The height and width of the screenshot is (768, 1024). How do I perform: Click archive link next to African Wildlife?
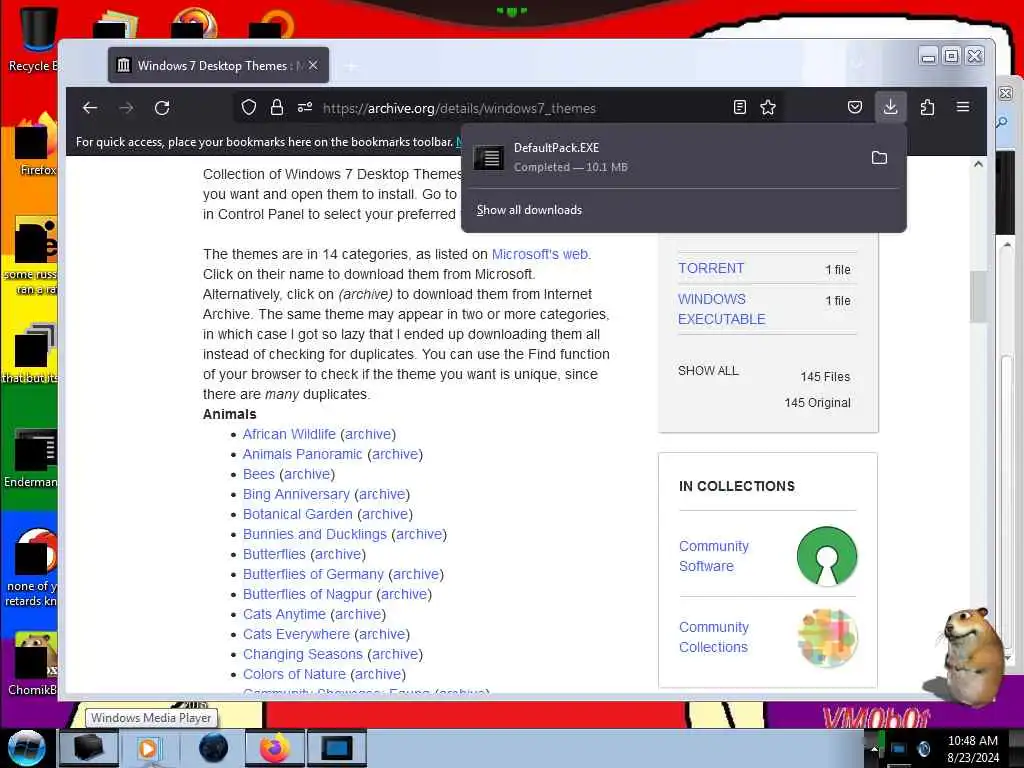368,434
